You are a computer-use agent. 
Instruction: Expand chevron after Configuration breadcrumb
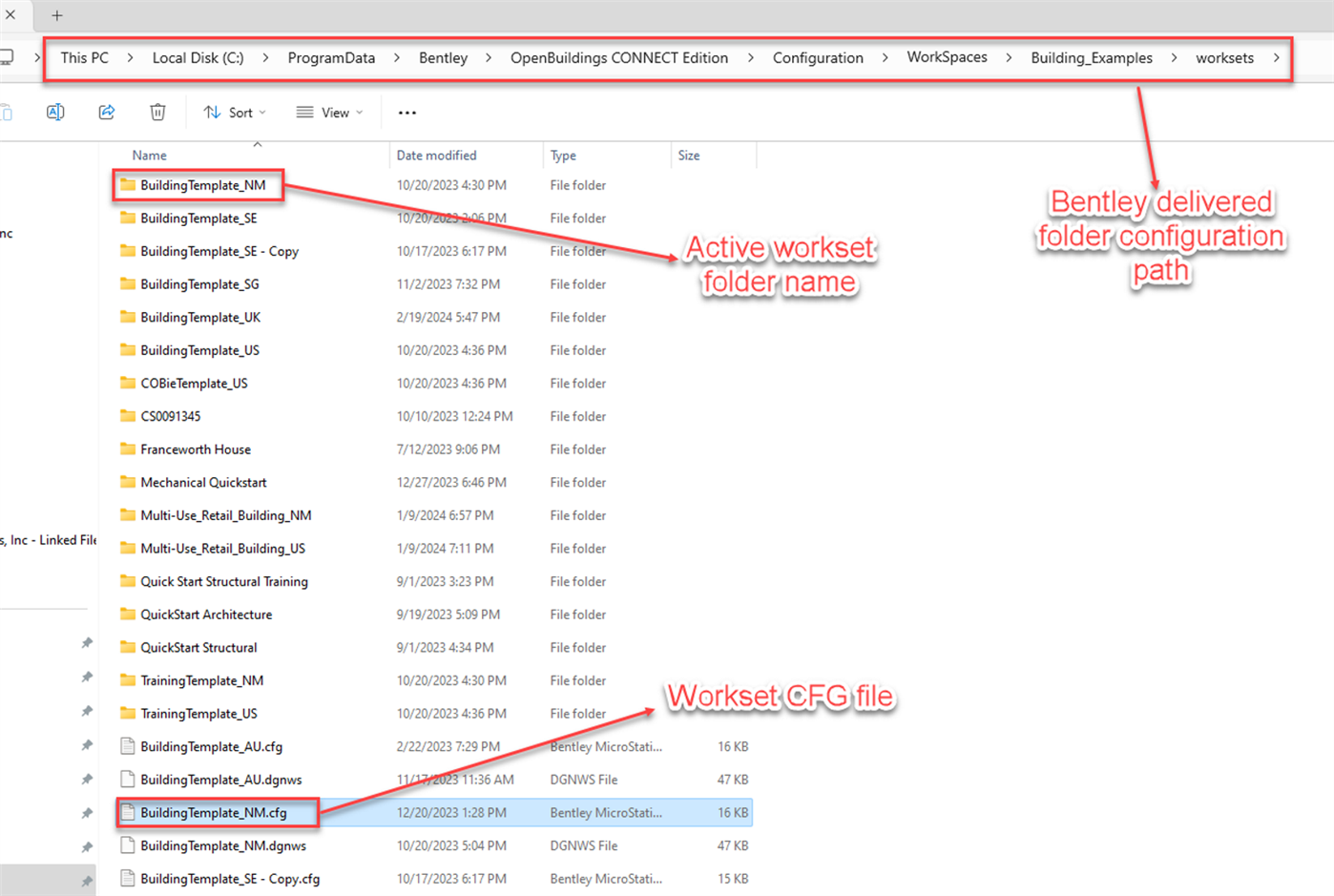coord(886,58)
